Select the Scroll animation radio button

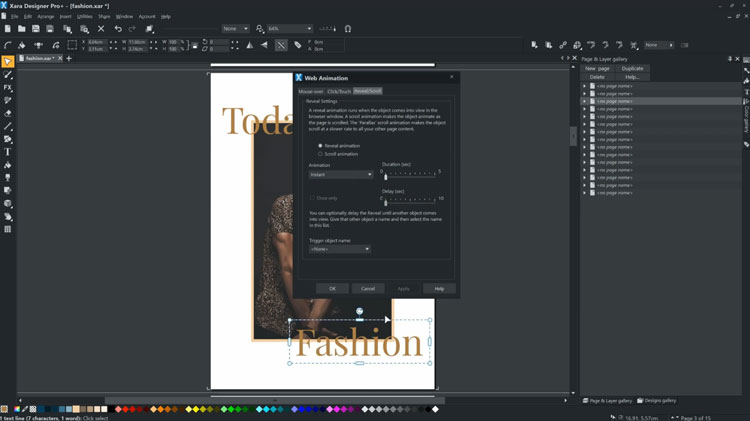click(x=320, y=154)
